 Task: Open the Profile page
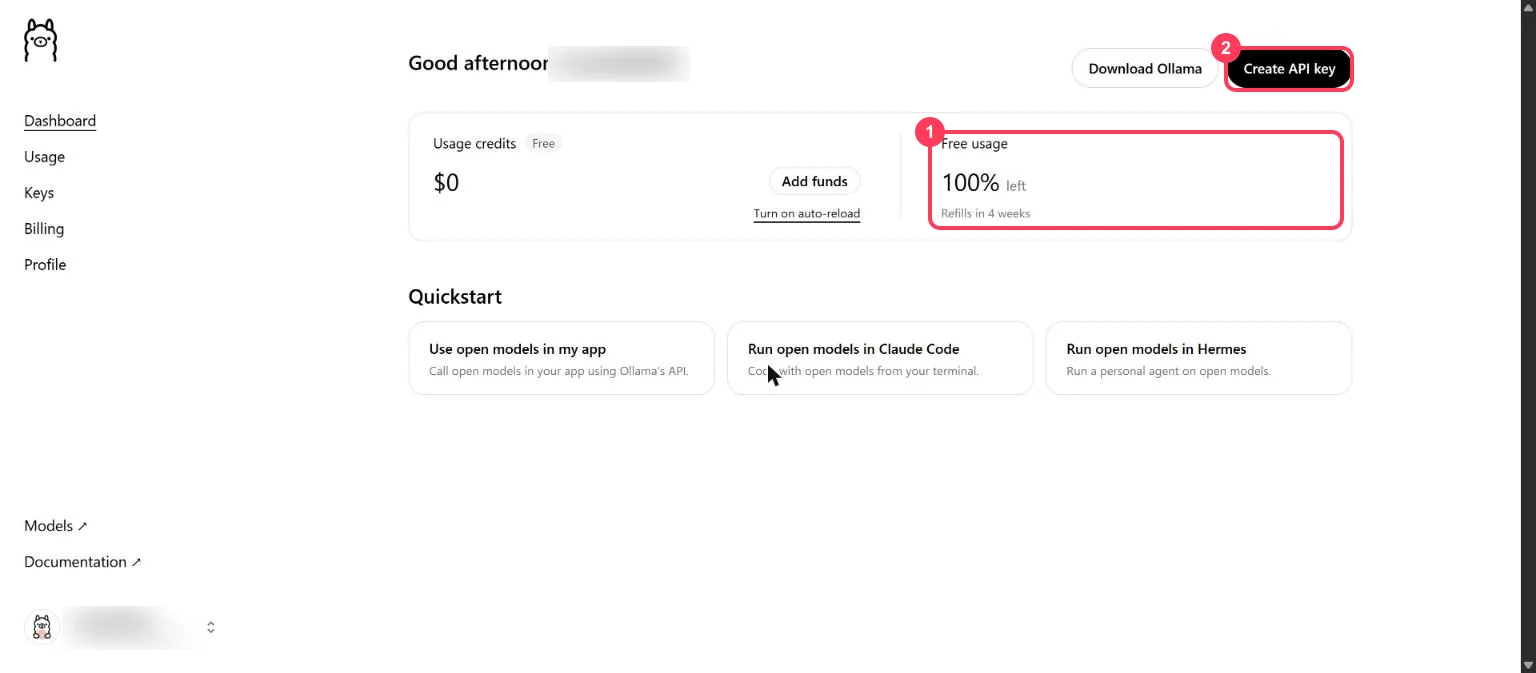pos(45,265)
